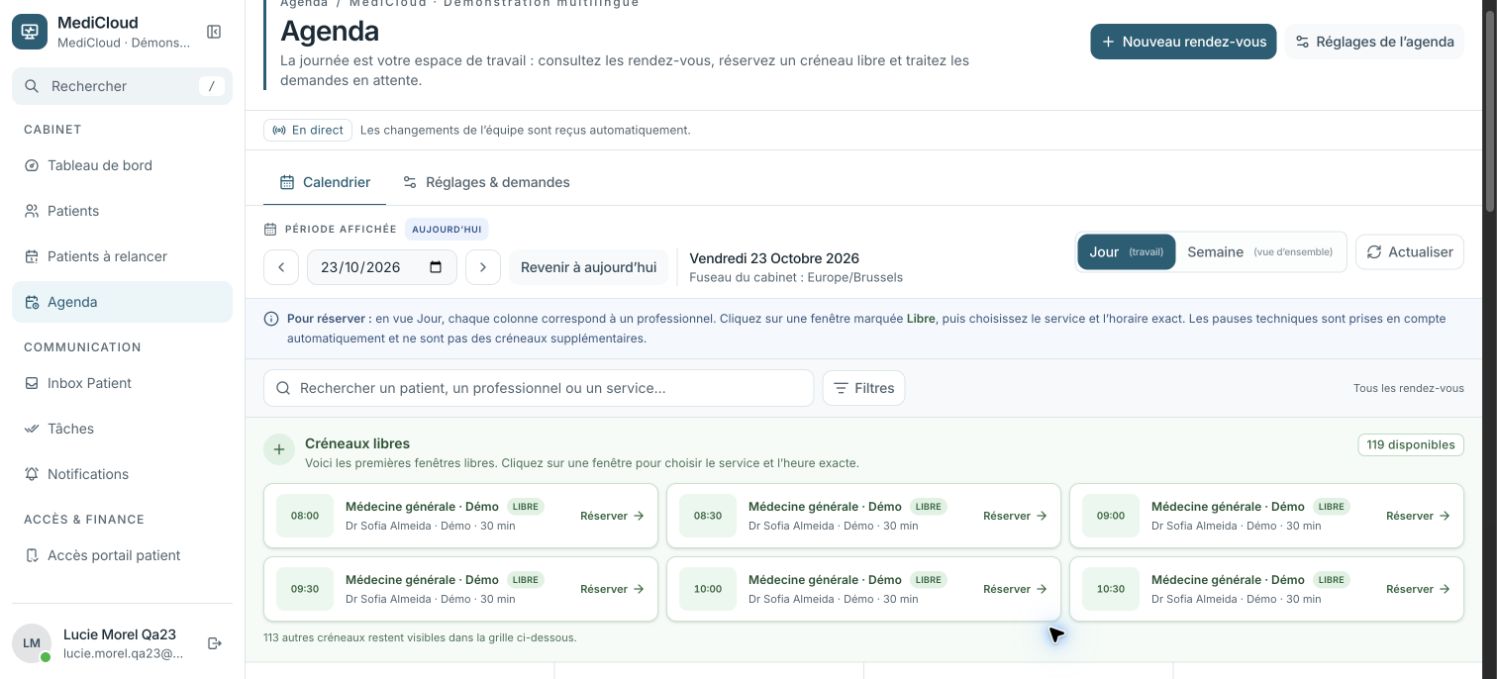Click the 119 disponibles badge
Viewport: 1497px width, 679px height.
pos(1411,445)
